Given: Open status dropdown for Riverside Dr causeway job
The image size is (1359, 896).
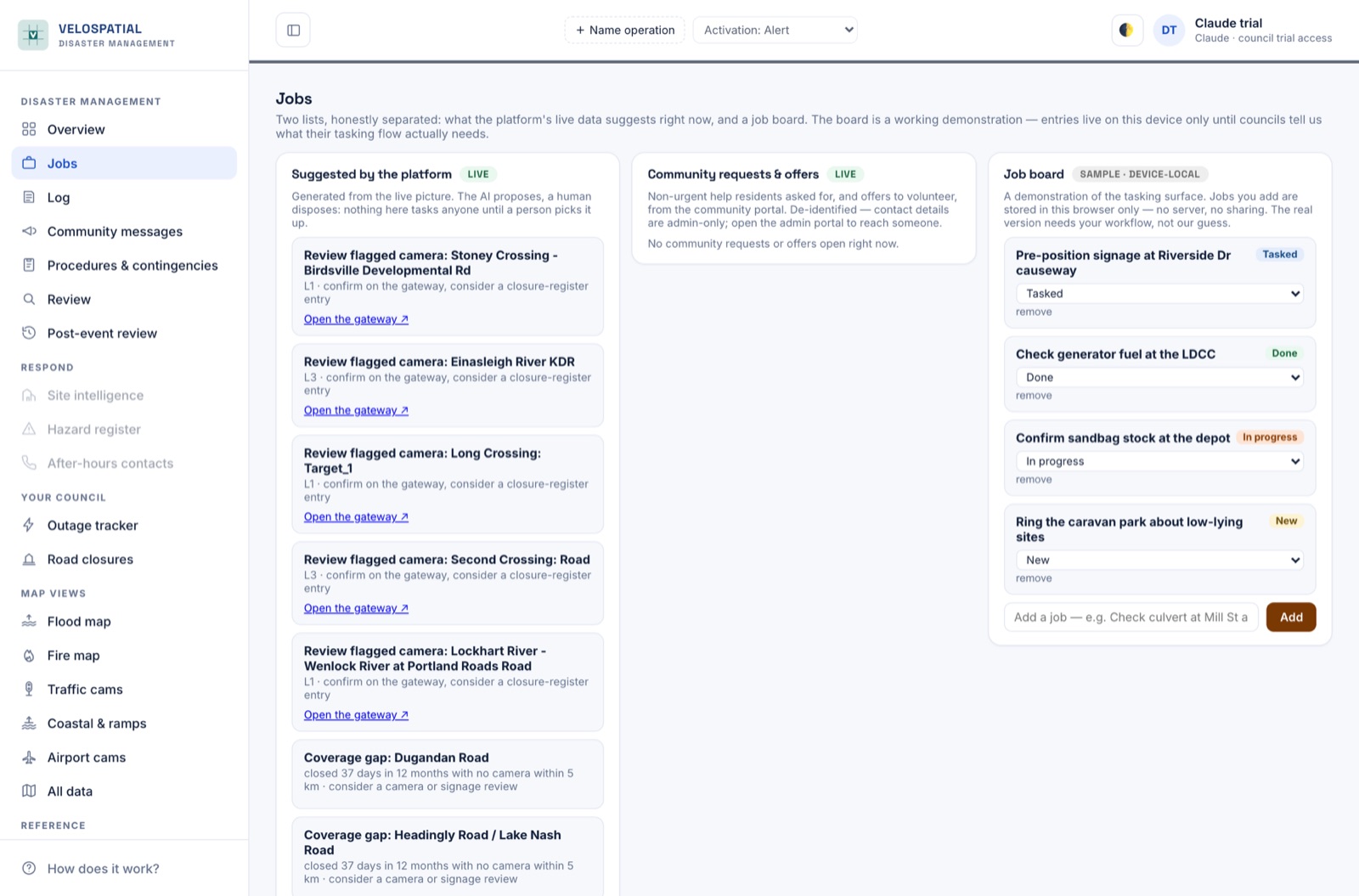Looking at the screenshot, I should (1159, 293).
